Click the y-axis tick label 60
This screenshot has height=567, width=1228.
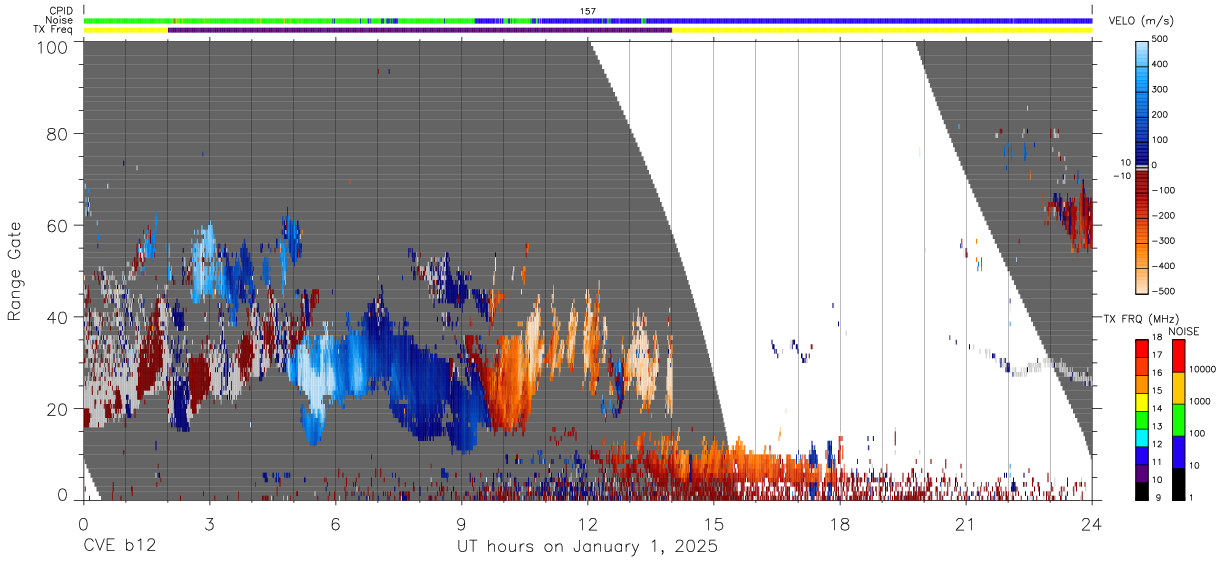point(58,225)
